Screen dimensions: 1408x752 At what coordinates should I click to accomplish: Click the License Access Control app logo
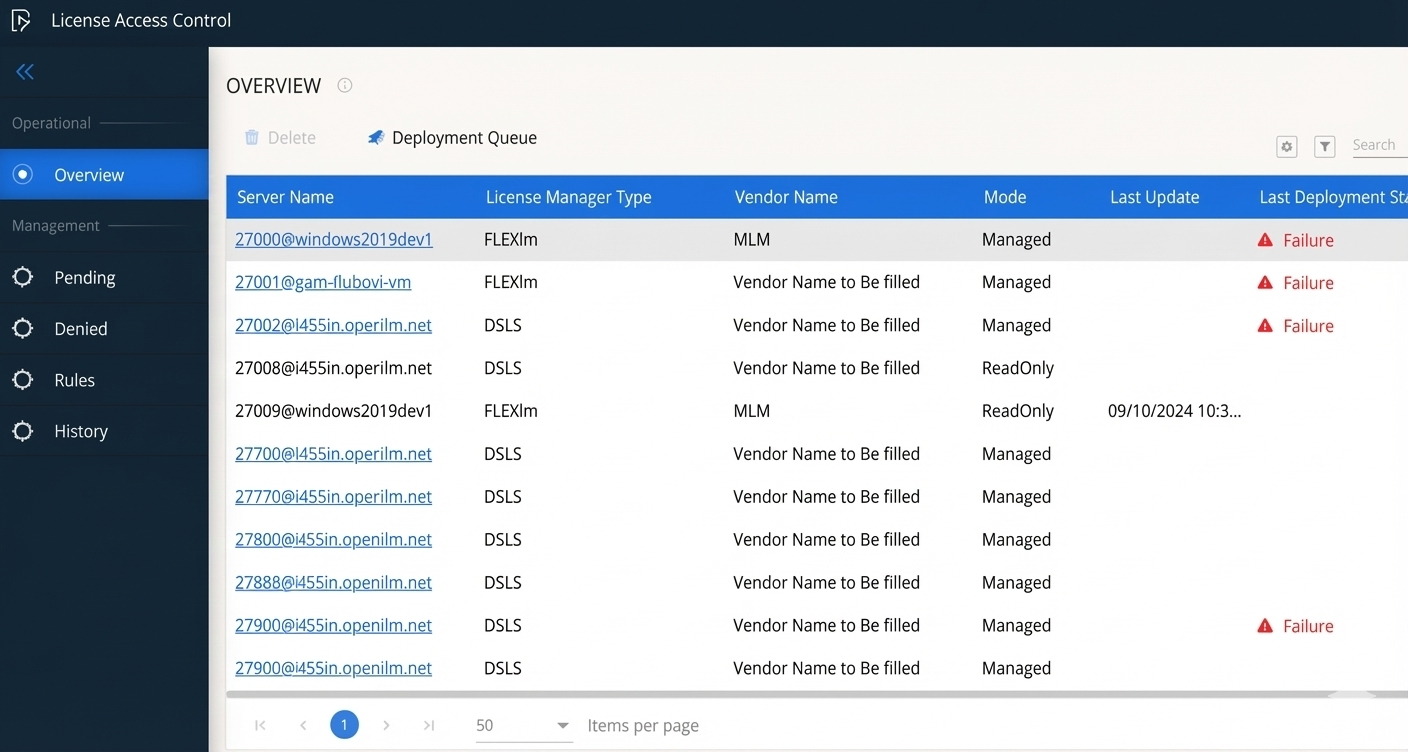tap(21, 20)
